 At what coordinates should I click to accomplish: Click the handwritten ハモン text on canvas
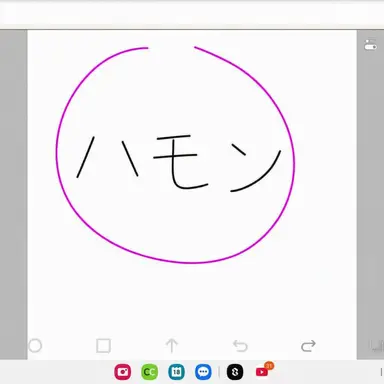tap(179, 163)
